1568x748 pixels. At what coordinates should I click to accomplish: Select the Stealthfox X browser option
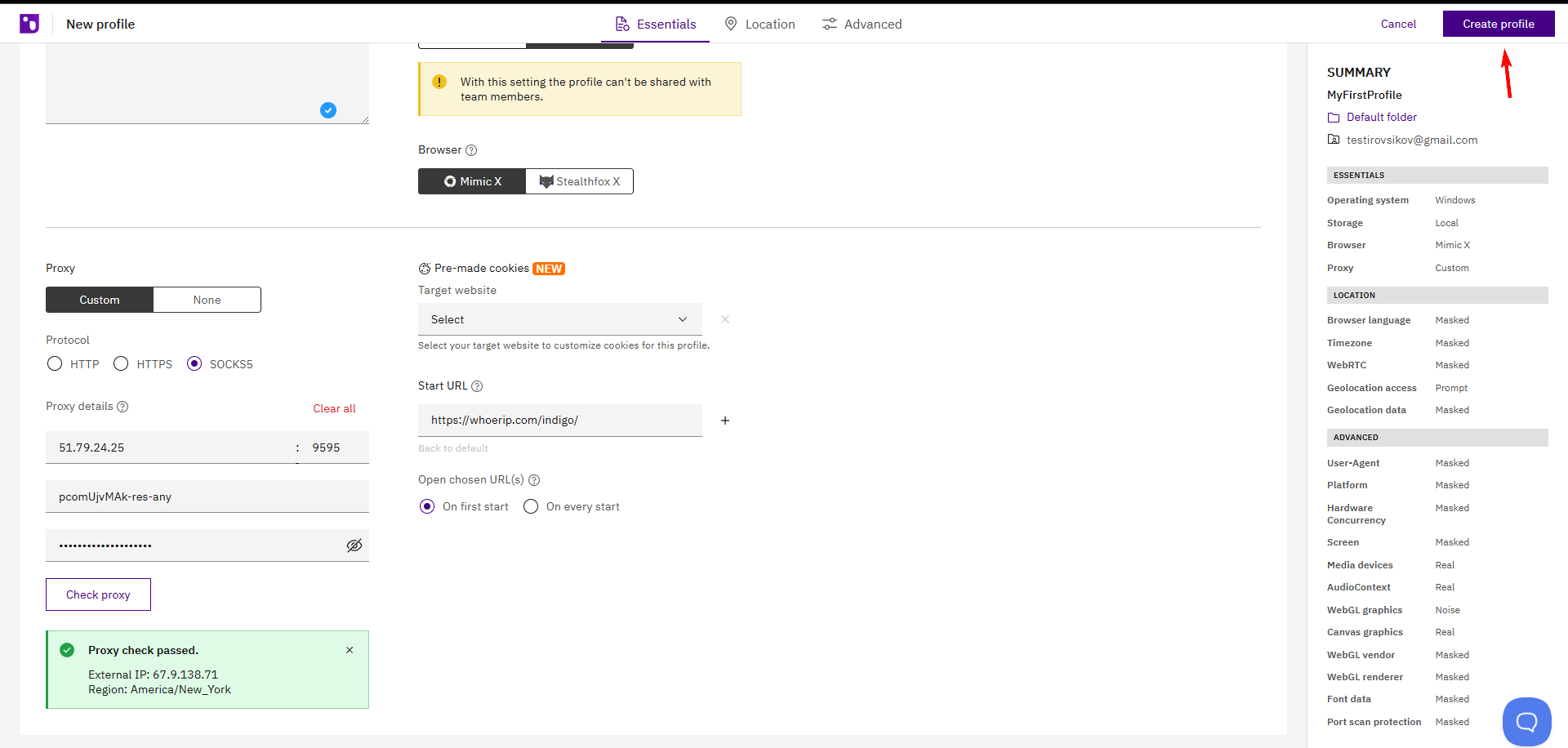point(579,181)
